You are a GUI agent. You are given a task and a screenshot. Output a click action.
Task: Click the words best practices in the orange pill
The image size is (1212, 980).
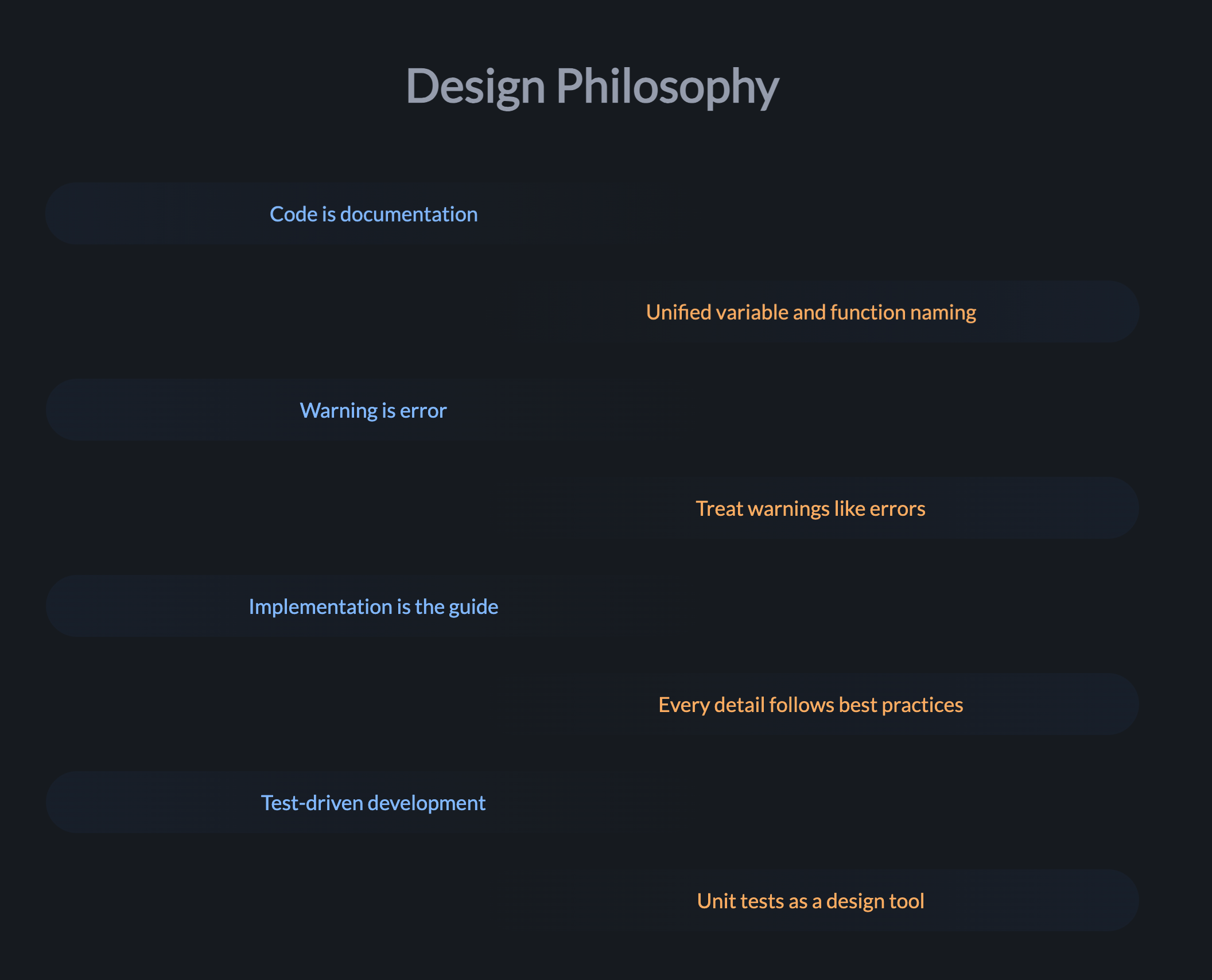(x=901, y=706)
